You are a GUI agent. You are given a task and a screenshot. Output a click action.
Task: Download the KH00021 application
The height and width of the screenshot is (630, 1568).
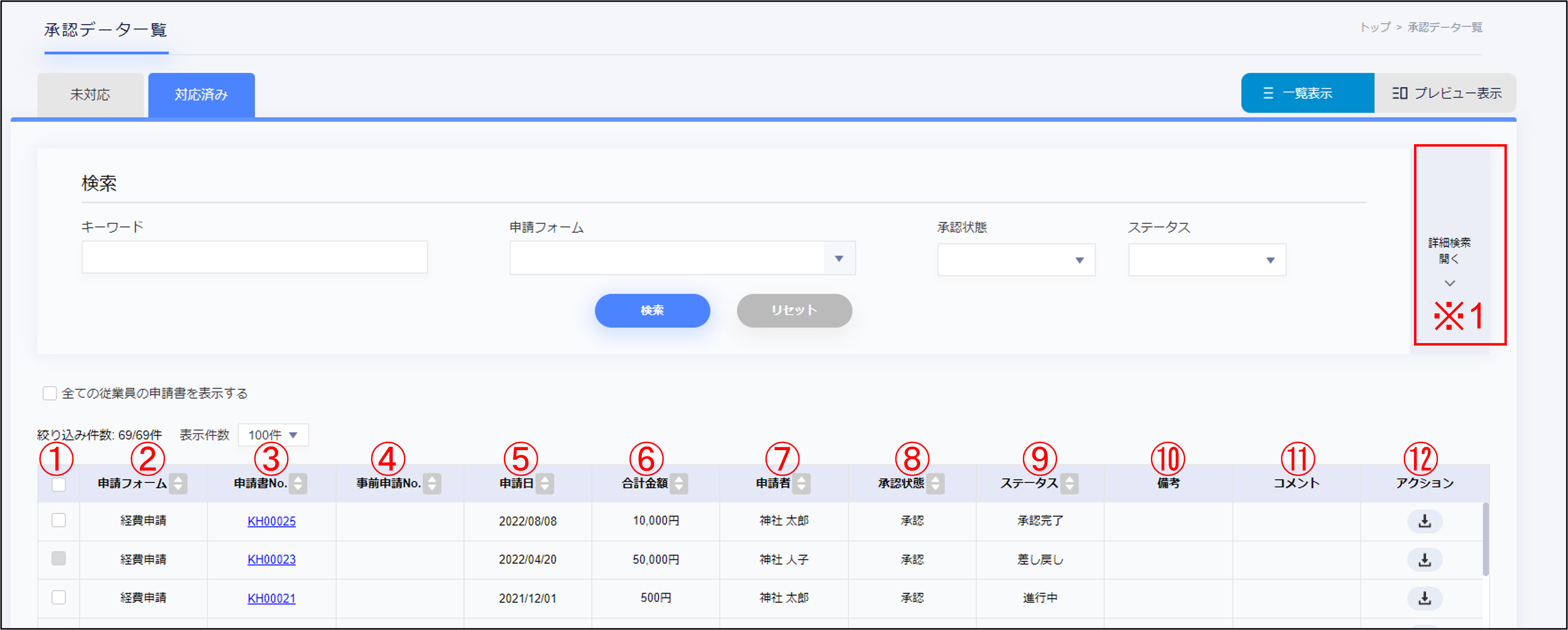point(1424,598)
